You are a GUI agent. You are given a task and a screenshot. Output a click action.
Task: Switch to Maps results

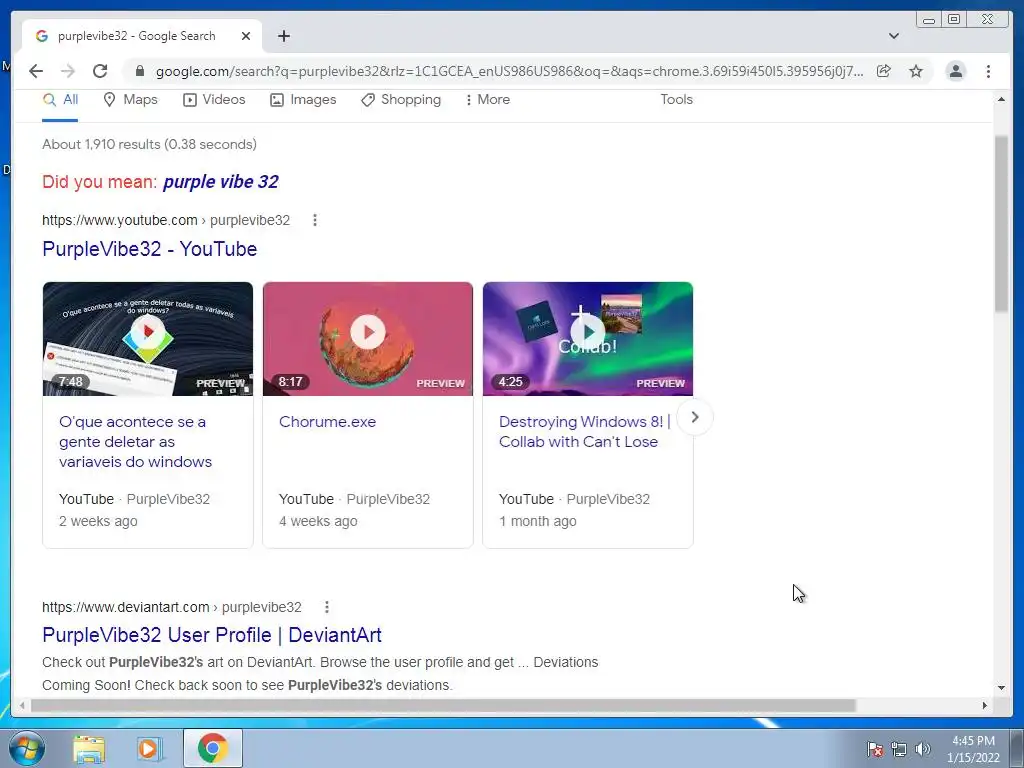tap(131, 100)
